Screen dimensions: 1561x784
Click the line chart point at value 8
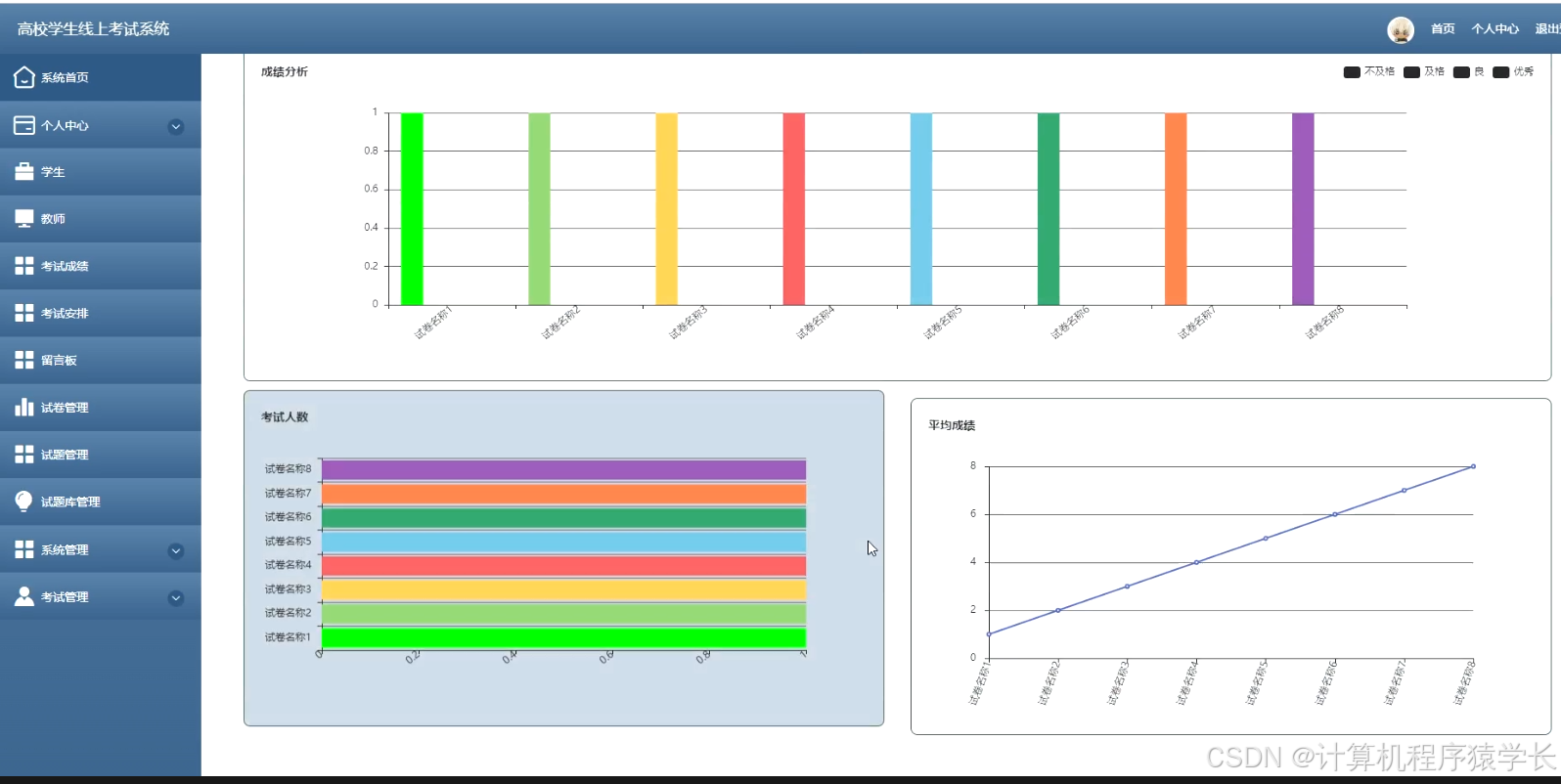point(1473,466)
